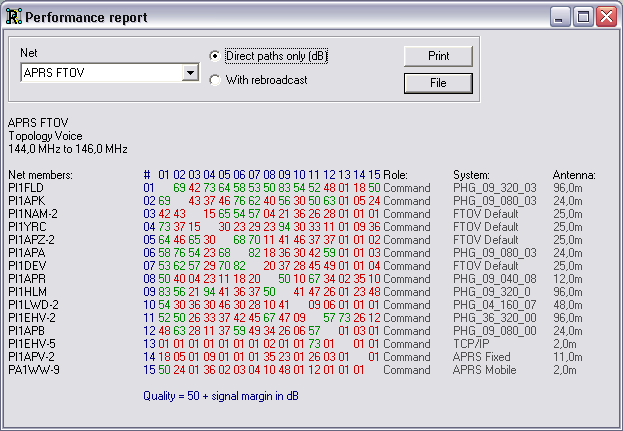Click antenna height 48,0m

568,305
